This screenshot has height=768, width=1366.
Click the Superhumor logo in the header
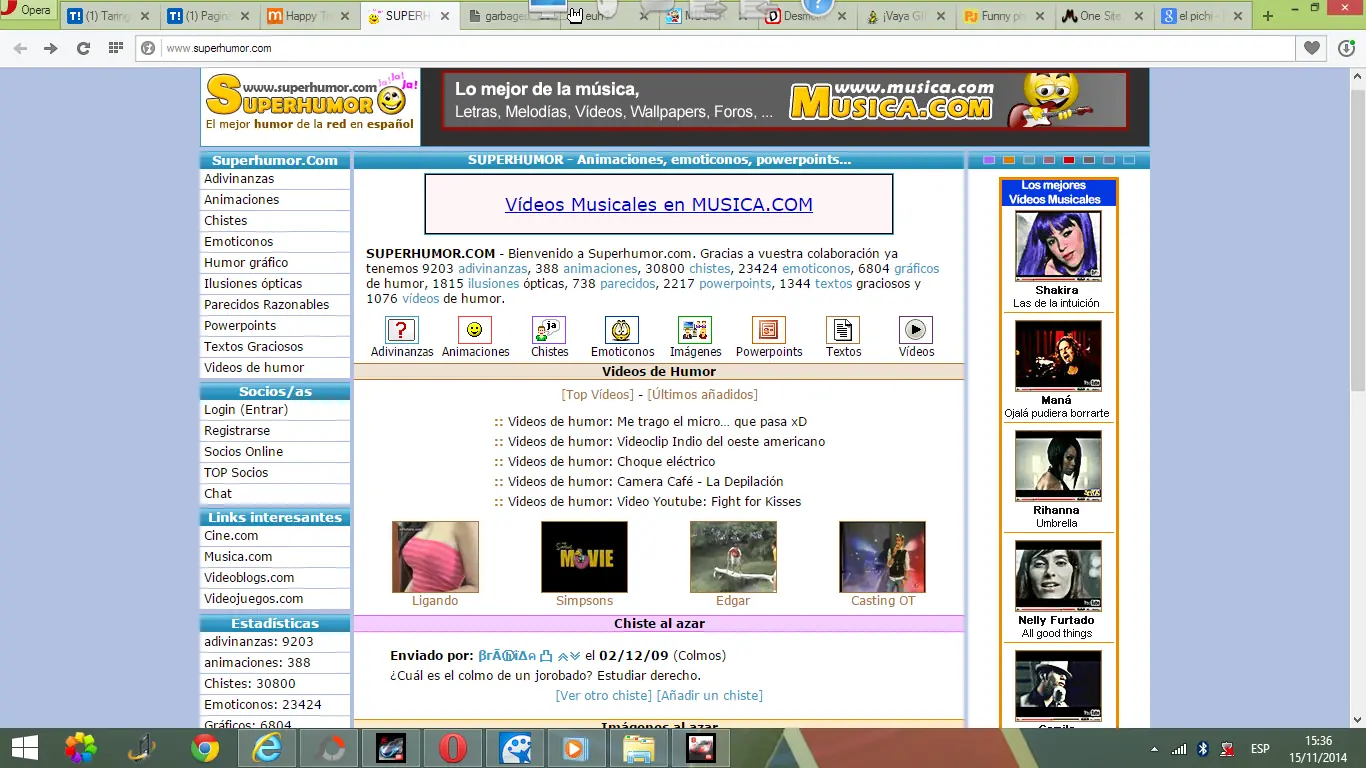[311, 105]
